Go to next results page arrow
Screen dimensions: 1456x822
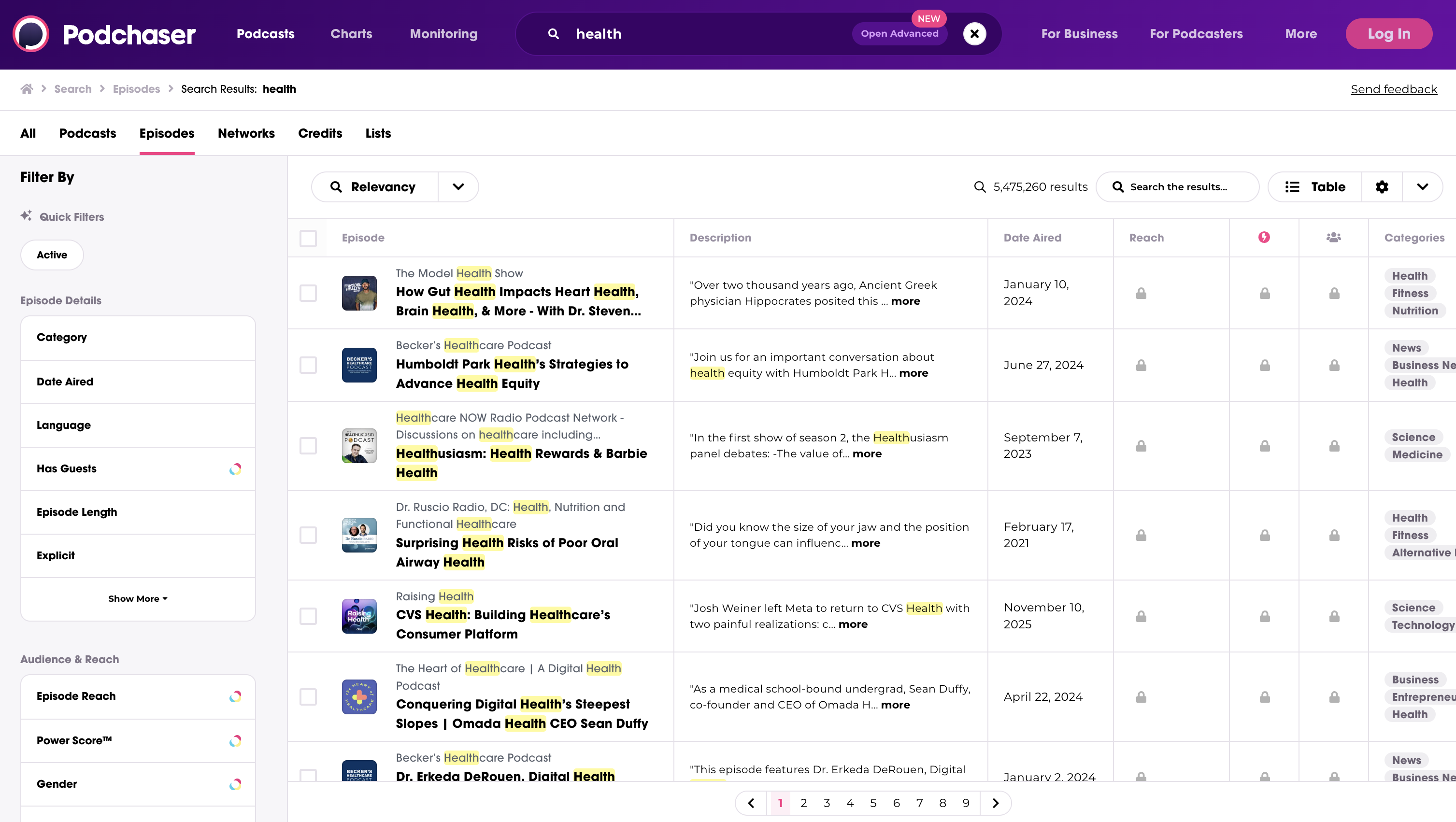pyautogui.click(x=995, y=803)
